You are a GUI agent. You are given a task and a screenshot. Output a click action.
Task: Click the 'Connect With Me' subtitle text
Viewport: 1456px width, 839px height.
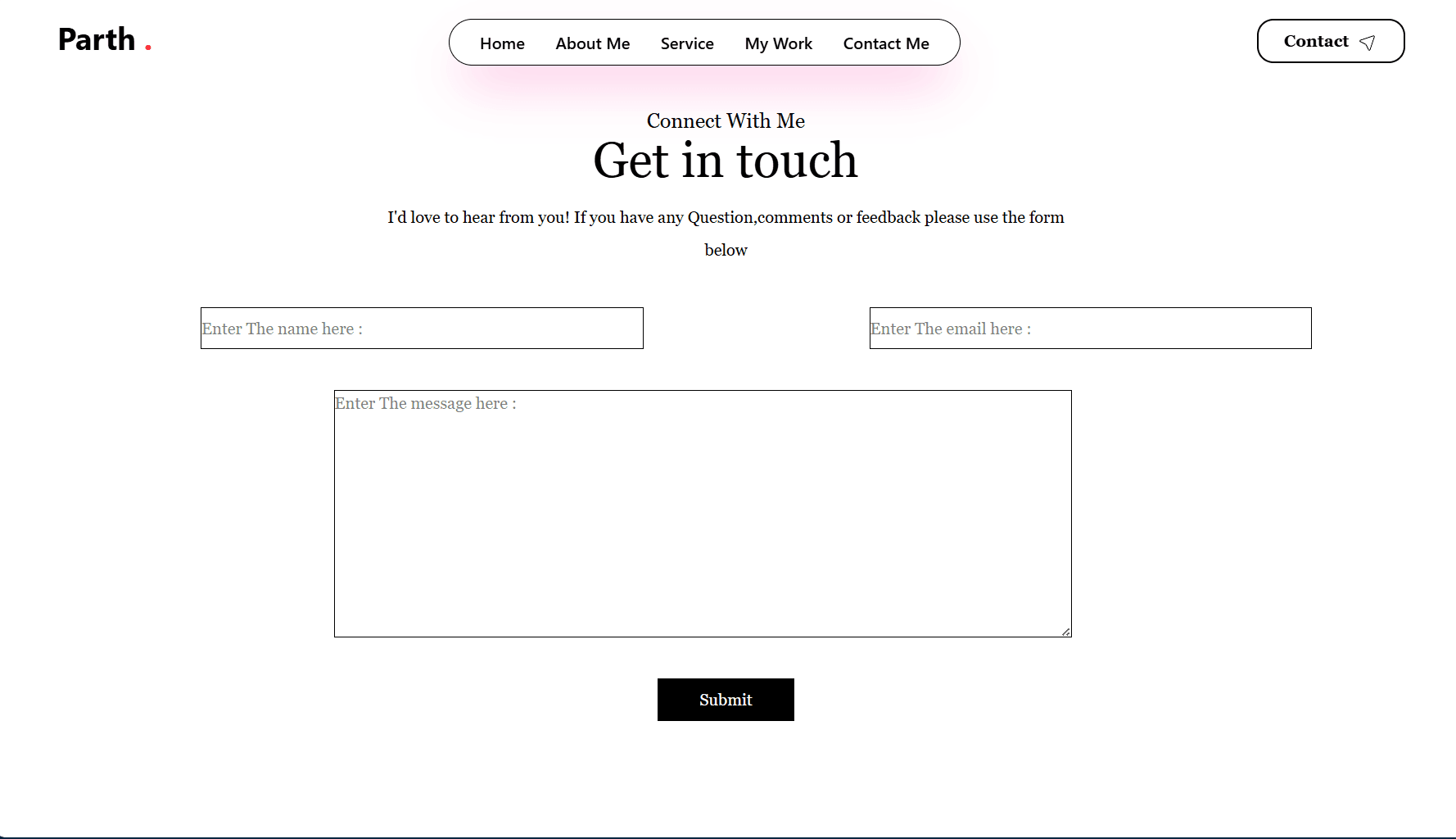[725, 120]
